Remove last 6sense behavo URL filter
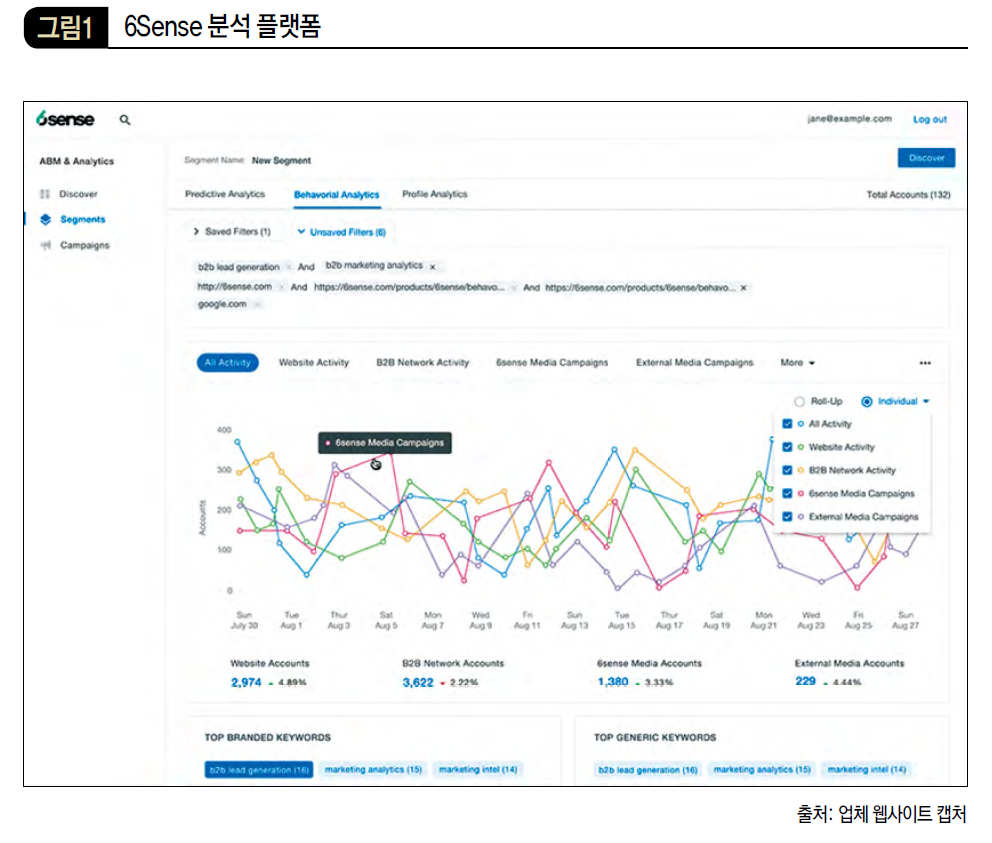 (x=744, y=288)
